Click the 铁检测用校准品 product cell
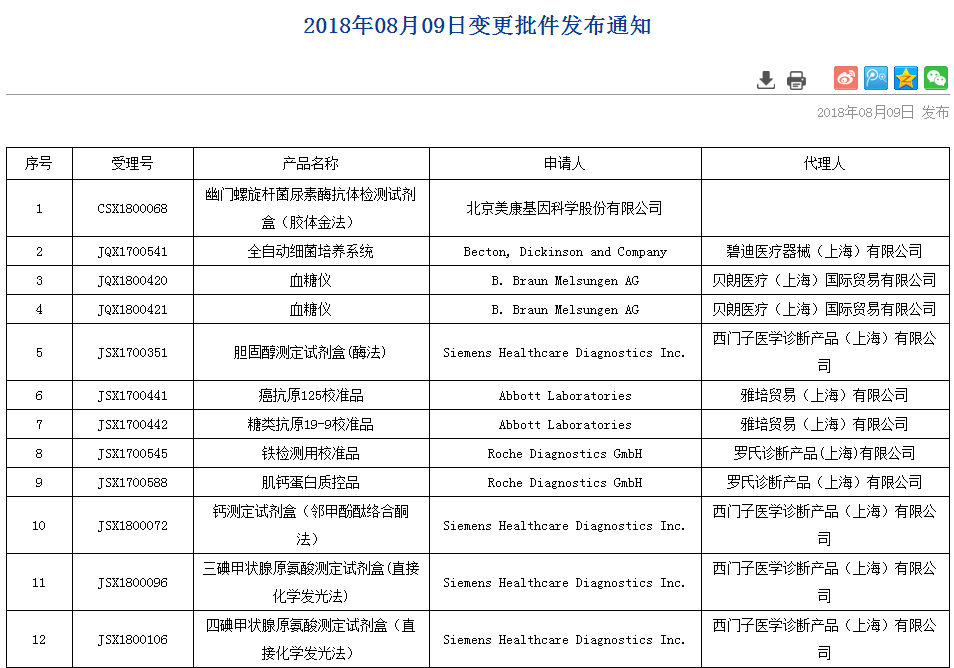 click(x=310, y=454)
